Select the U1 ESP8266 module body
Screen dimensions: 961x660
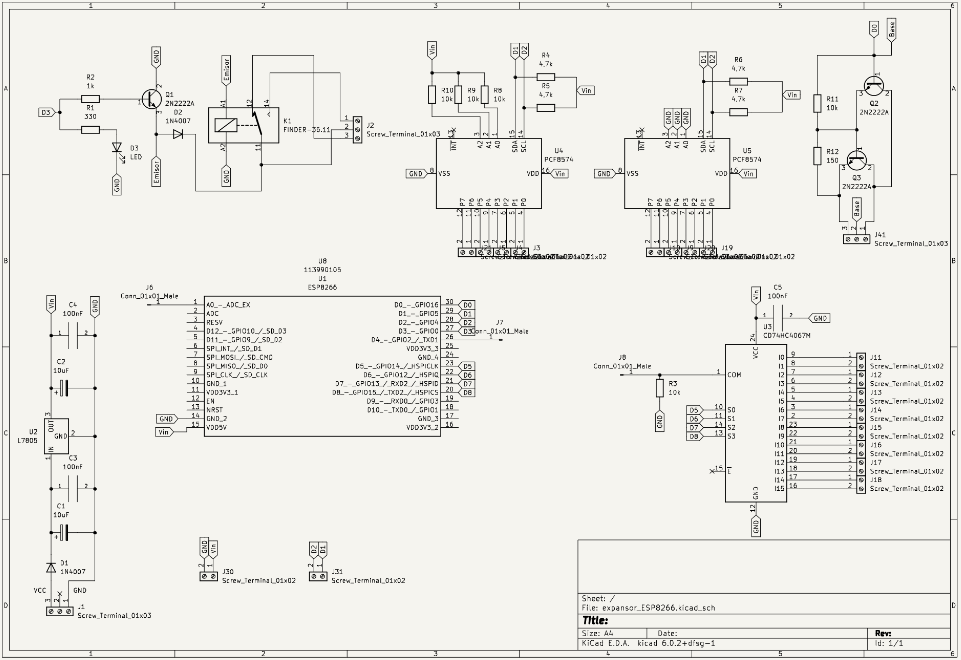coord(322,366)
